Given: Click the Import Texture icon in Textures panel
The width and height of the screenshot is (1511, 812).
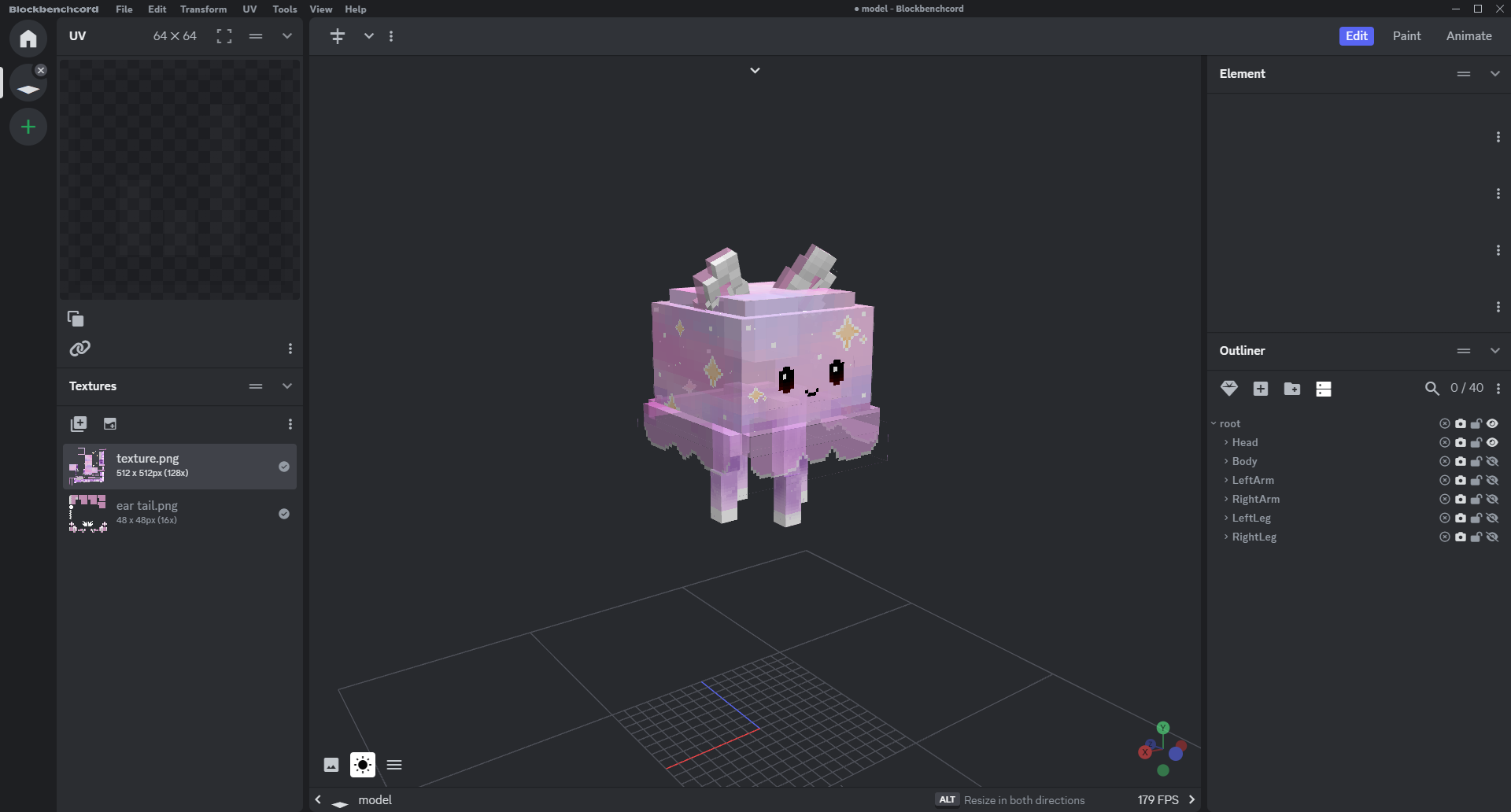Looking at the screenshot, I should click(79, 424).
